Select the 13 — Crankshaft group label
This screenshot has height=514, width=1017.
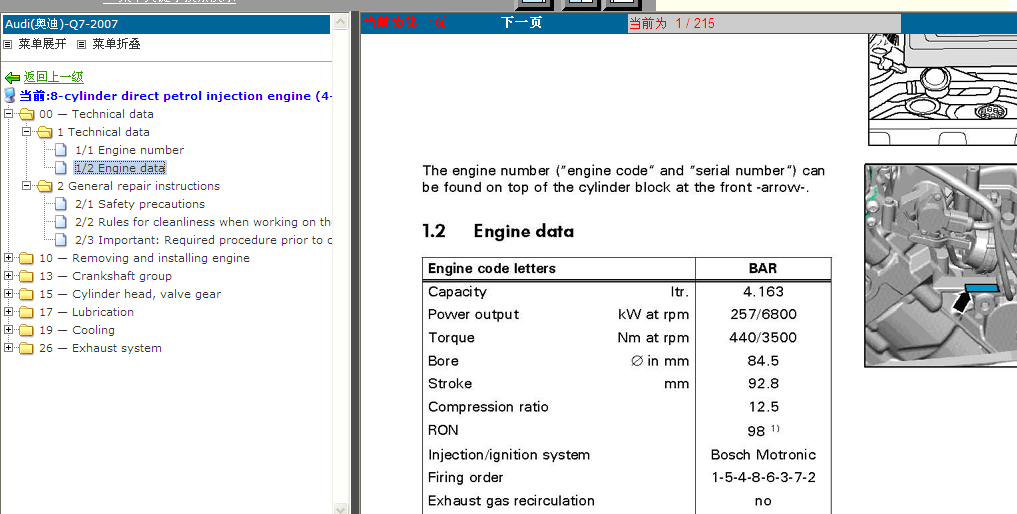click(105, 276)
